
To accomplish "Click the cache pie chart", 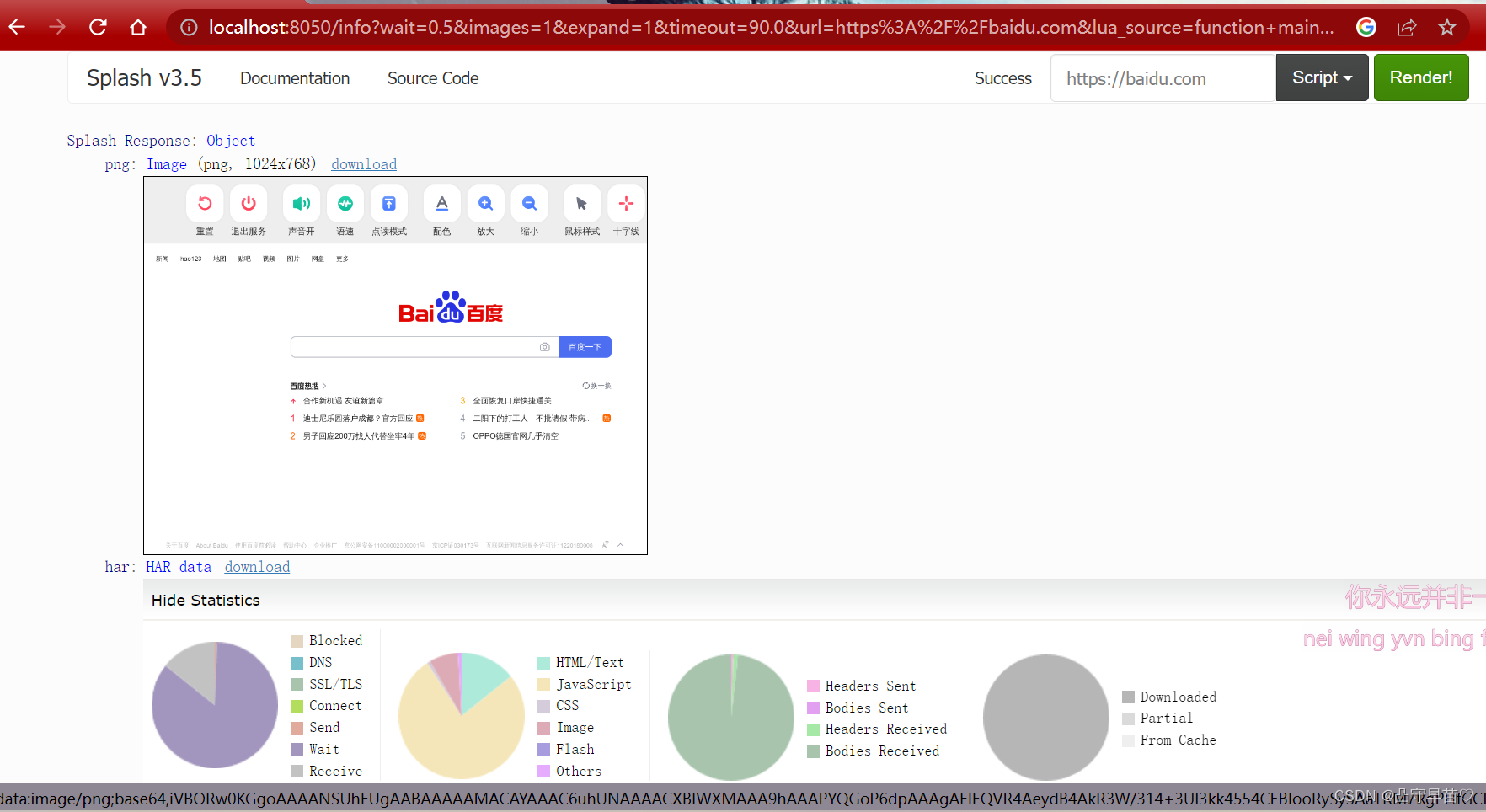I will click(1046, 718).
